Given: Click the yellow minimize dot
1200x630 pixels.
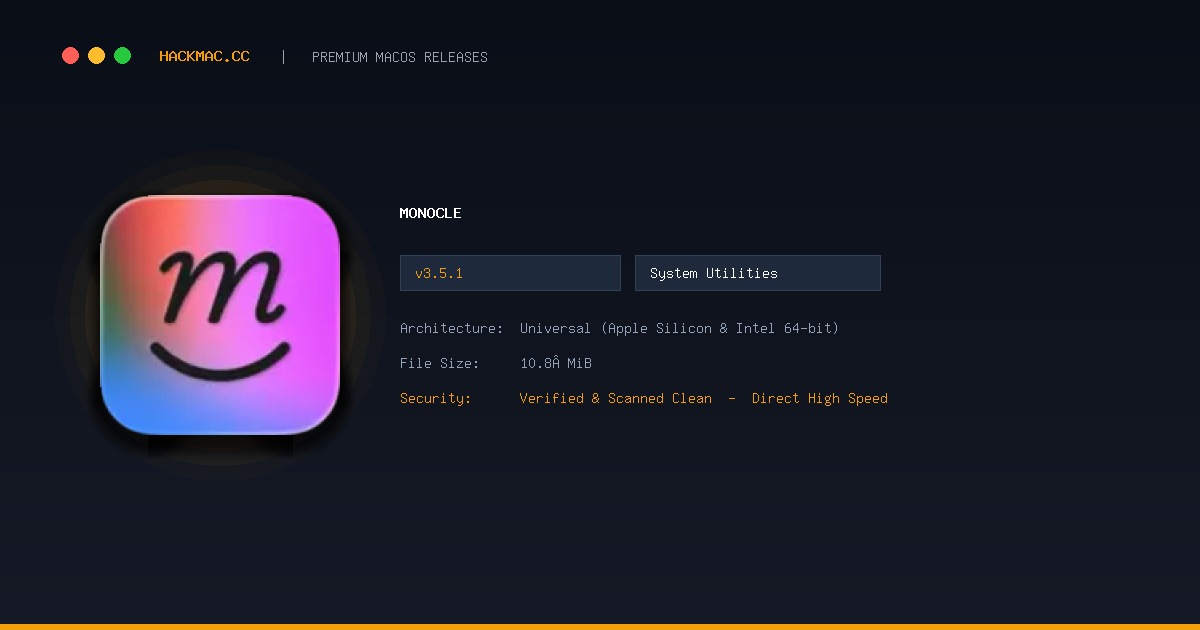Looking at the screenshot, I should pyautogui.click(x=96, y=56).
